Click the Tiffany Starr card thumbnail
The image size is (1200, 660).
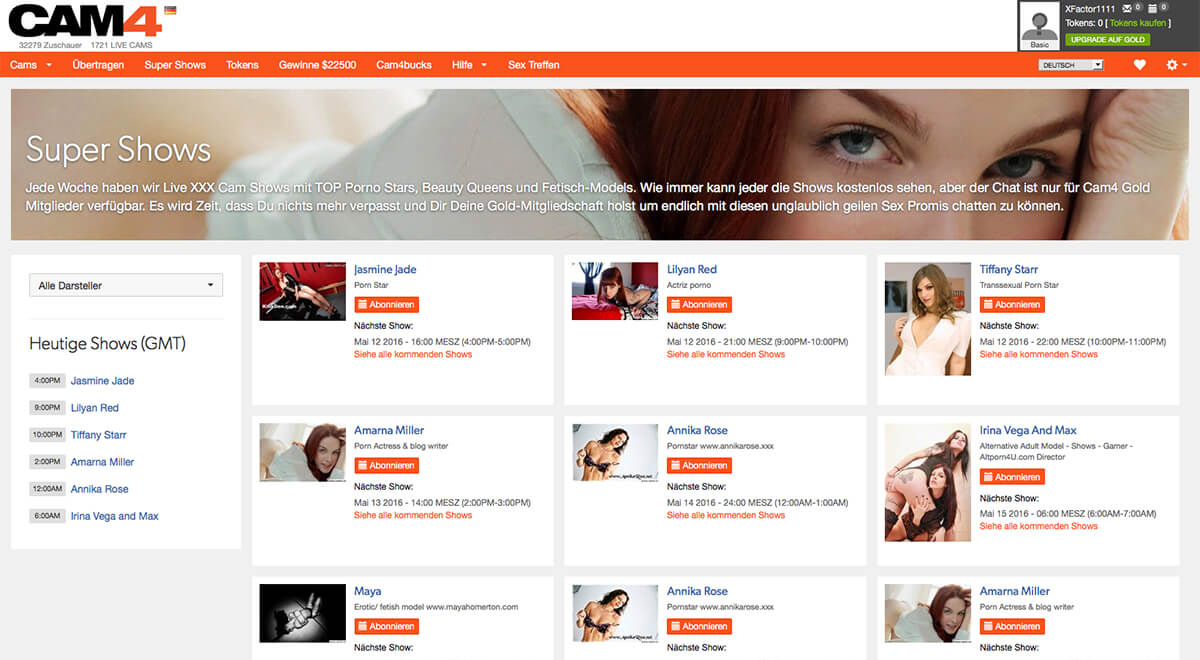pyautogui.click(x=928, y=319)
